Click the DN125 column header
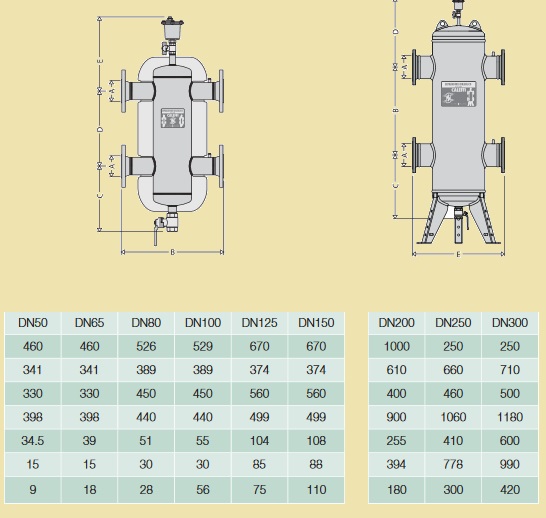This screenshot has height=518, width=546. 259,323
